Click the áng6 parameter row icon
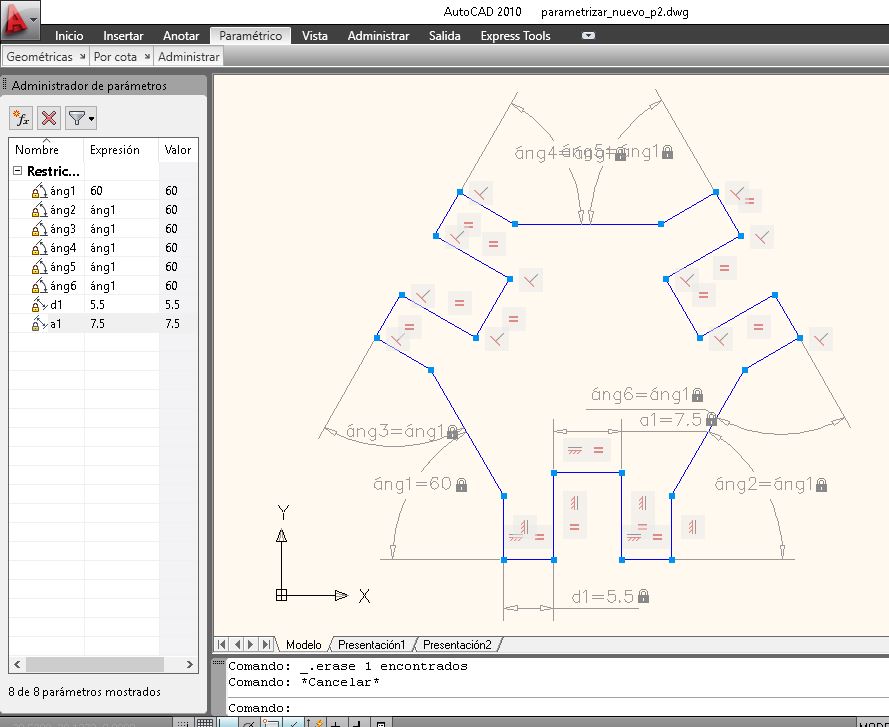Image resolution: width=889 pixels, height=727 pixels. coord(39,286)
